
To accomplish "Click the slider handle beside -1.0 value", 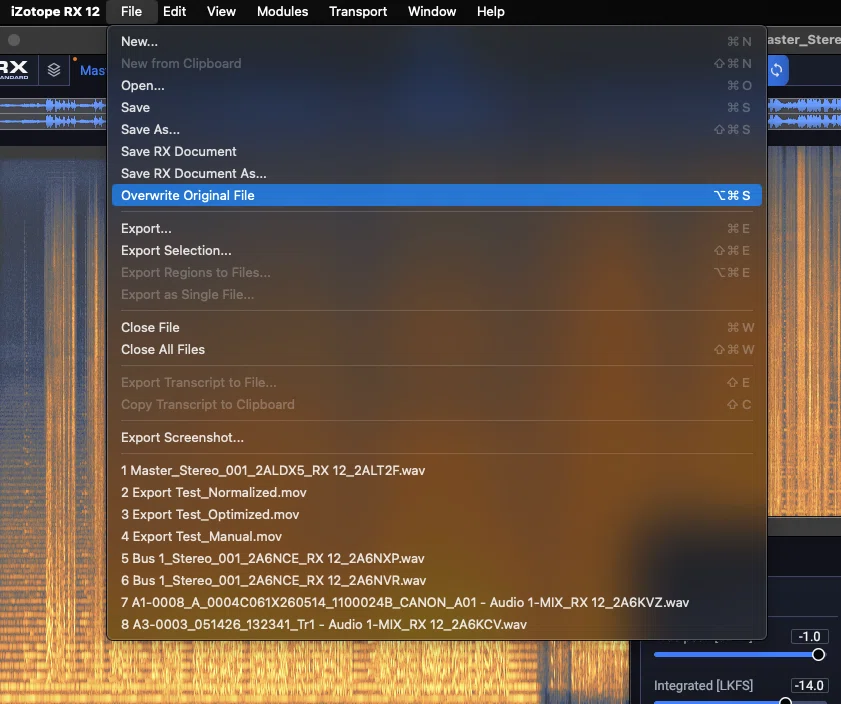I will pos(818,655).
